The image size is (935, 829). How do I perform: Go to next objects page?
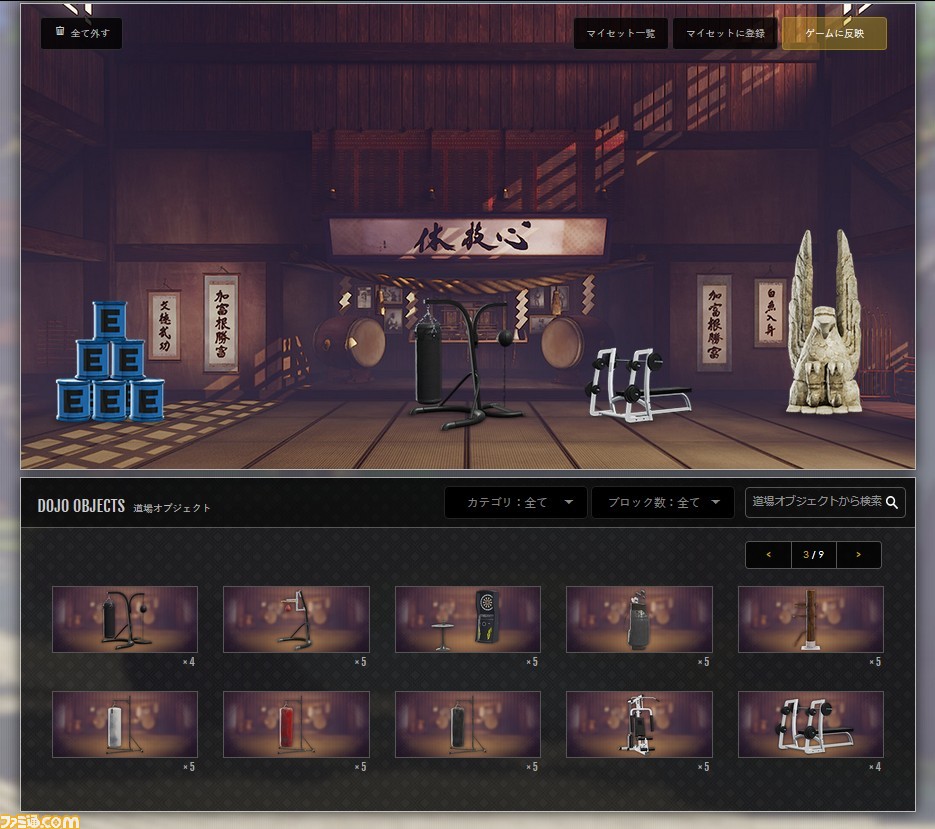point(859,555)
